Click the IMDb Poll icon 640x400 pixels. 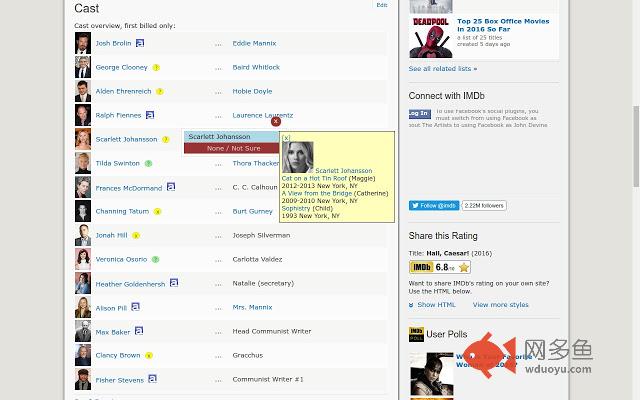[x=416, y=334]
